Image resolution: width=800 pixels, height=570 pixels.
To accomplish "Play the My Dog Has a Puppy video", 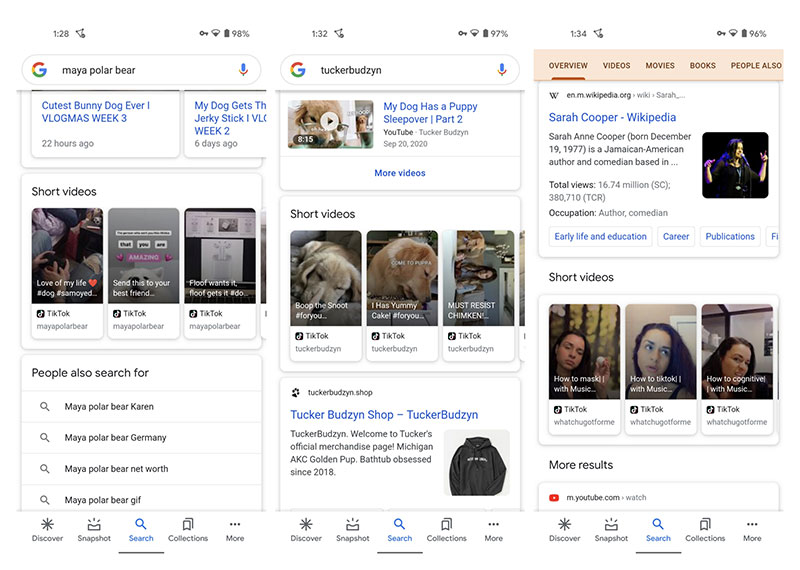I will pyautogui.click(x=330, y=121).
